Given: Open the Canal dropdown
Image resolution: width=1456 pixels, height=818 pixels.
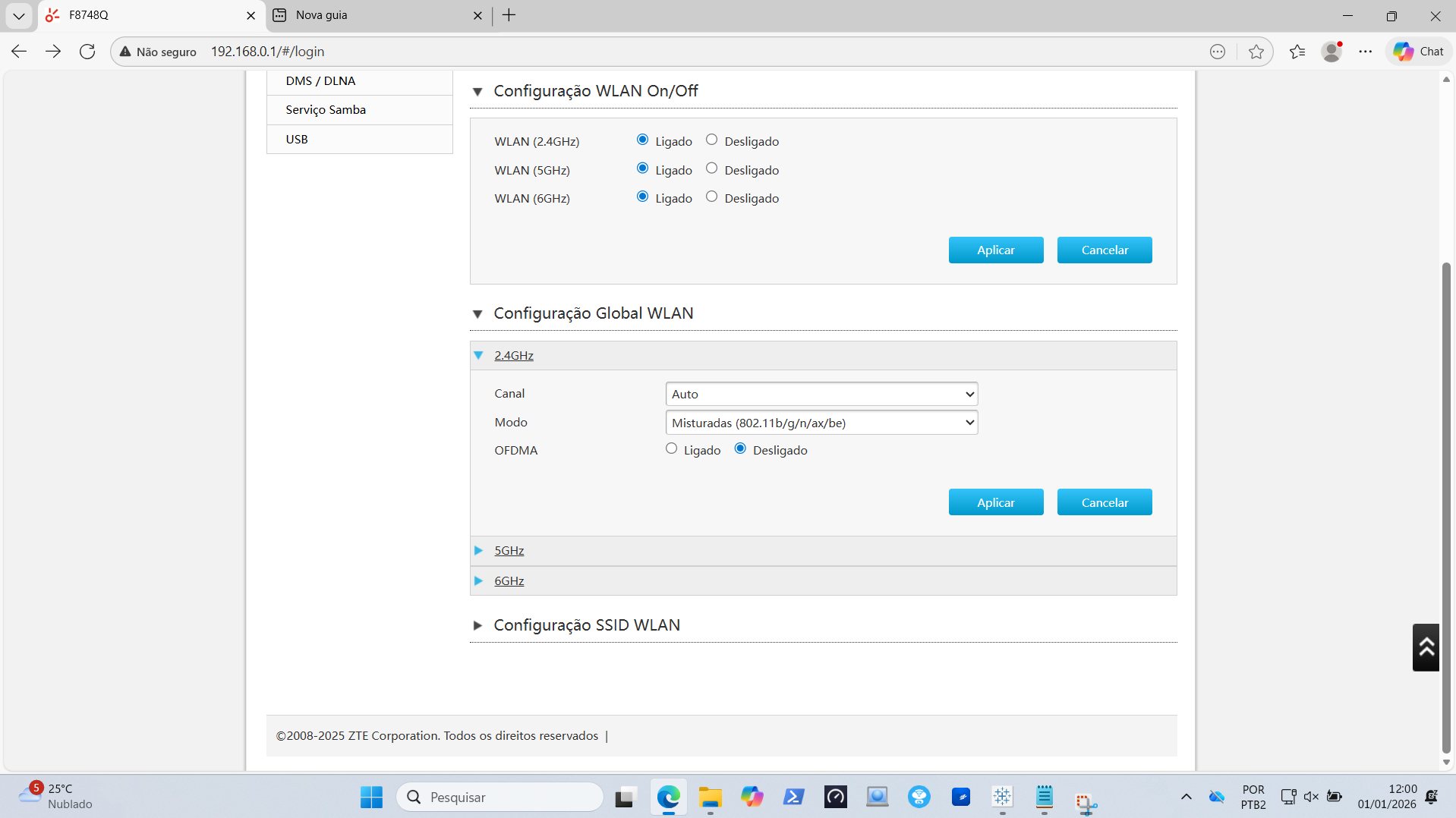Looking at the screenshot, I should (x=821, y=394).
